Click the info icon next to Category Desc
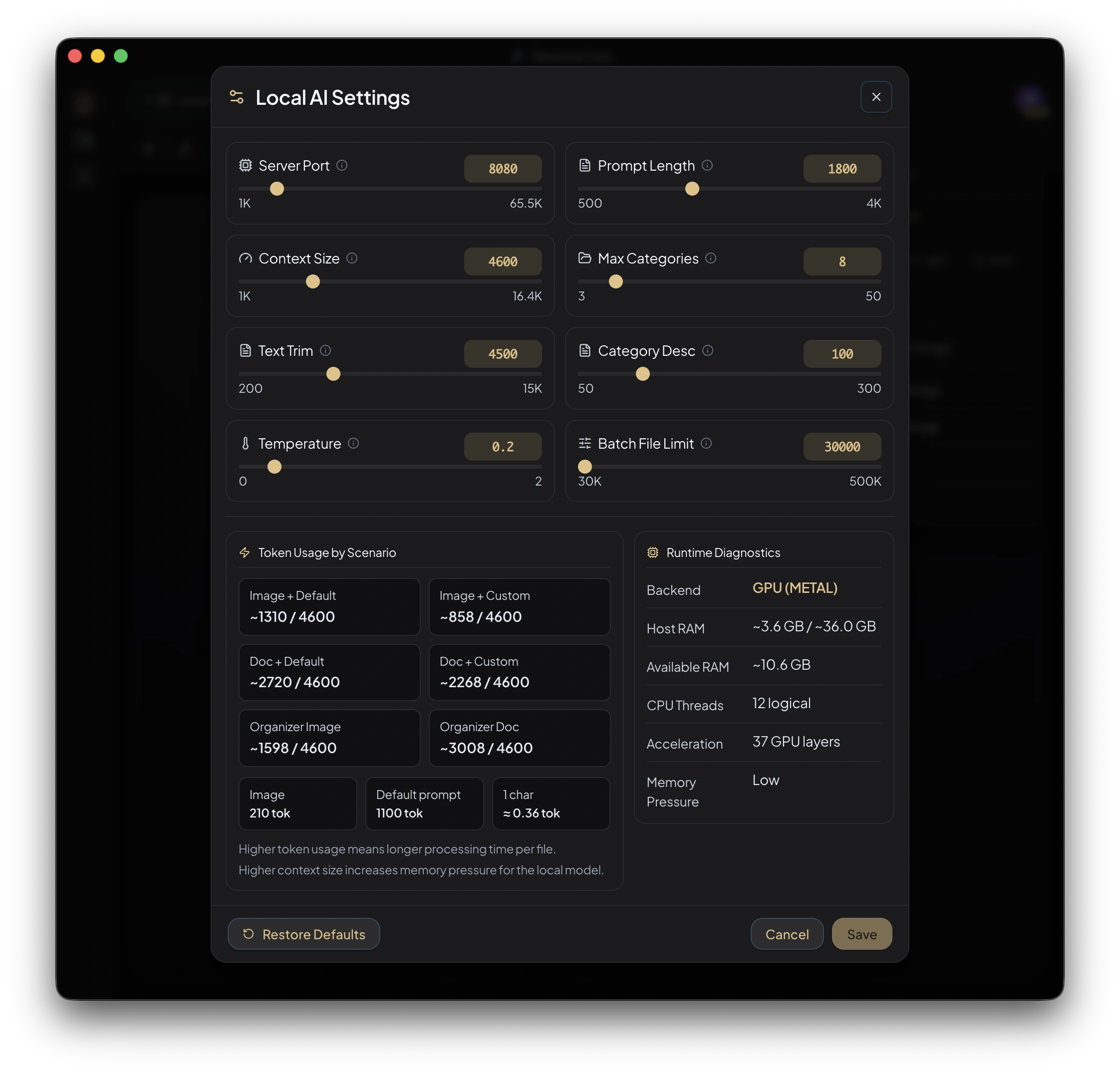1120x1074 pixels. [x=707, y=350]
